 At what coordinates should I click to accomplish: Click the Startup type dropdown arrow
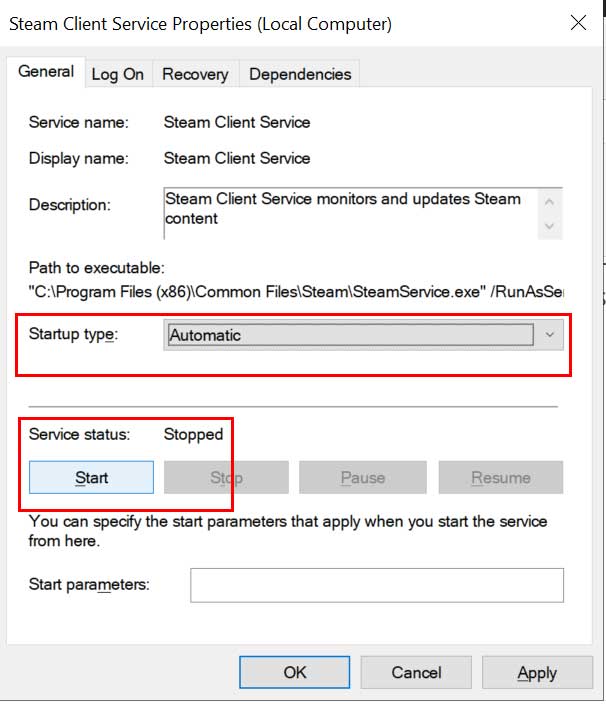tap(549, 335)
